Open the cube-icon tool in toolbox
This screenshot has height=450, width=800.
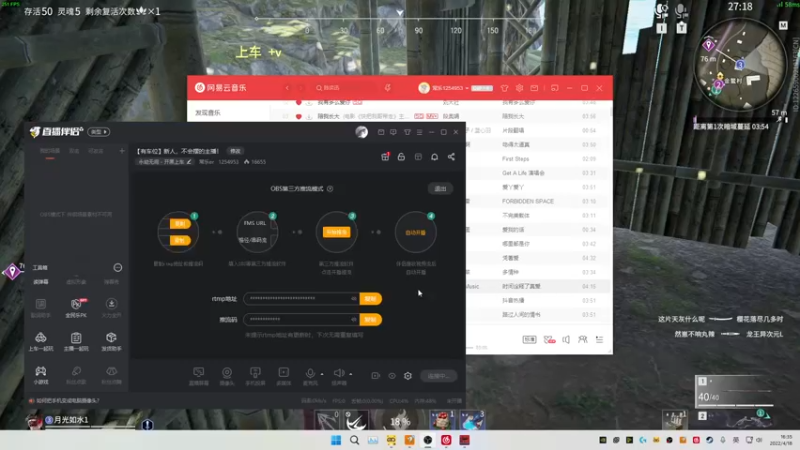click(111, 341)
